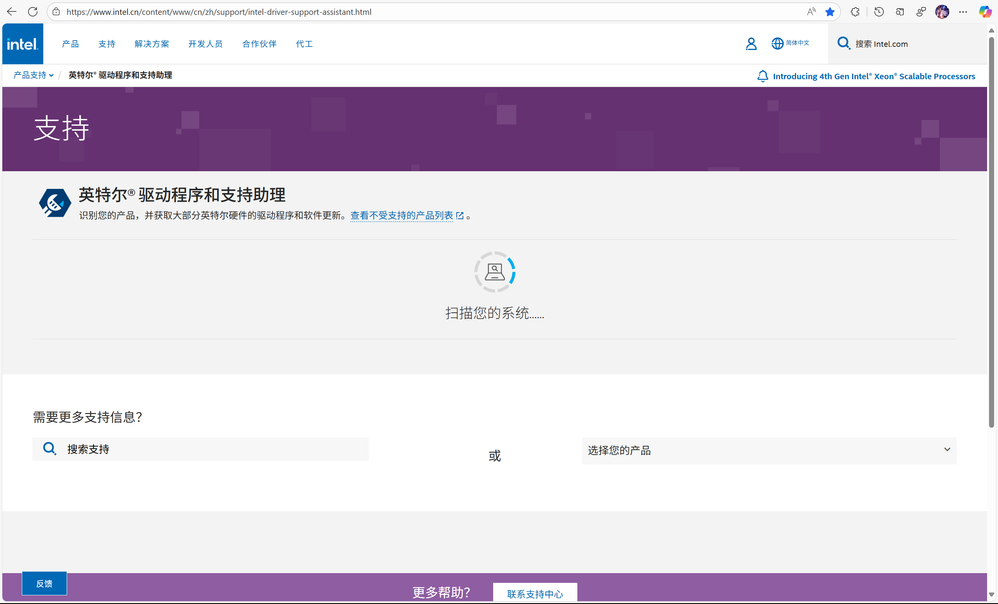This screenshot has height=604, width=998.
Task: Click the 需要更多支持信息? heading
Action: pyautogui.click(x=87, y=417)
